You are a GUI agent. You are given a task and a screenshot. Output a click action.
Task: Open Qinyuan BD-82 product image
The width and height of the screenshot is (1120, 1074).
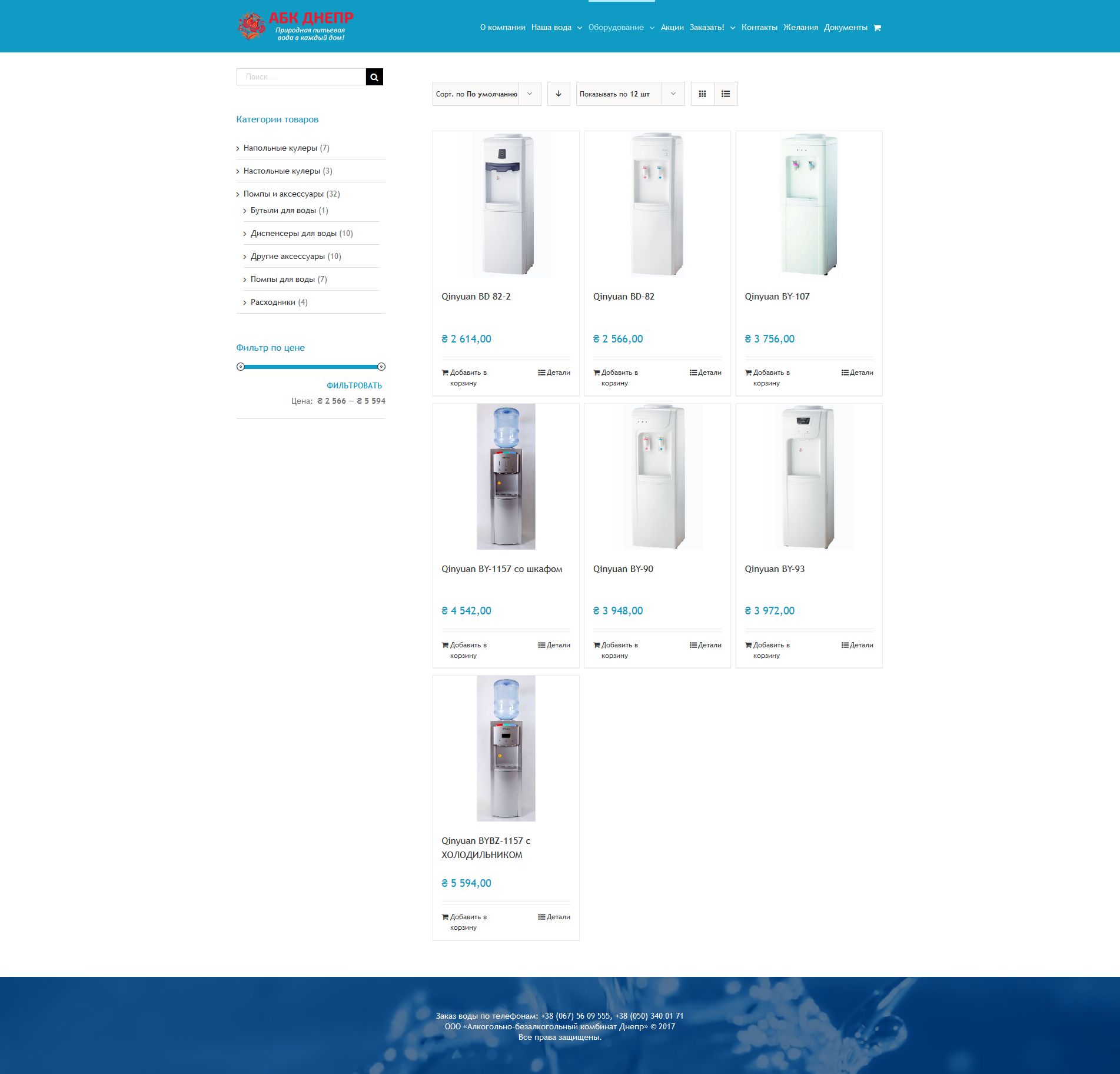point(657,204)
